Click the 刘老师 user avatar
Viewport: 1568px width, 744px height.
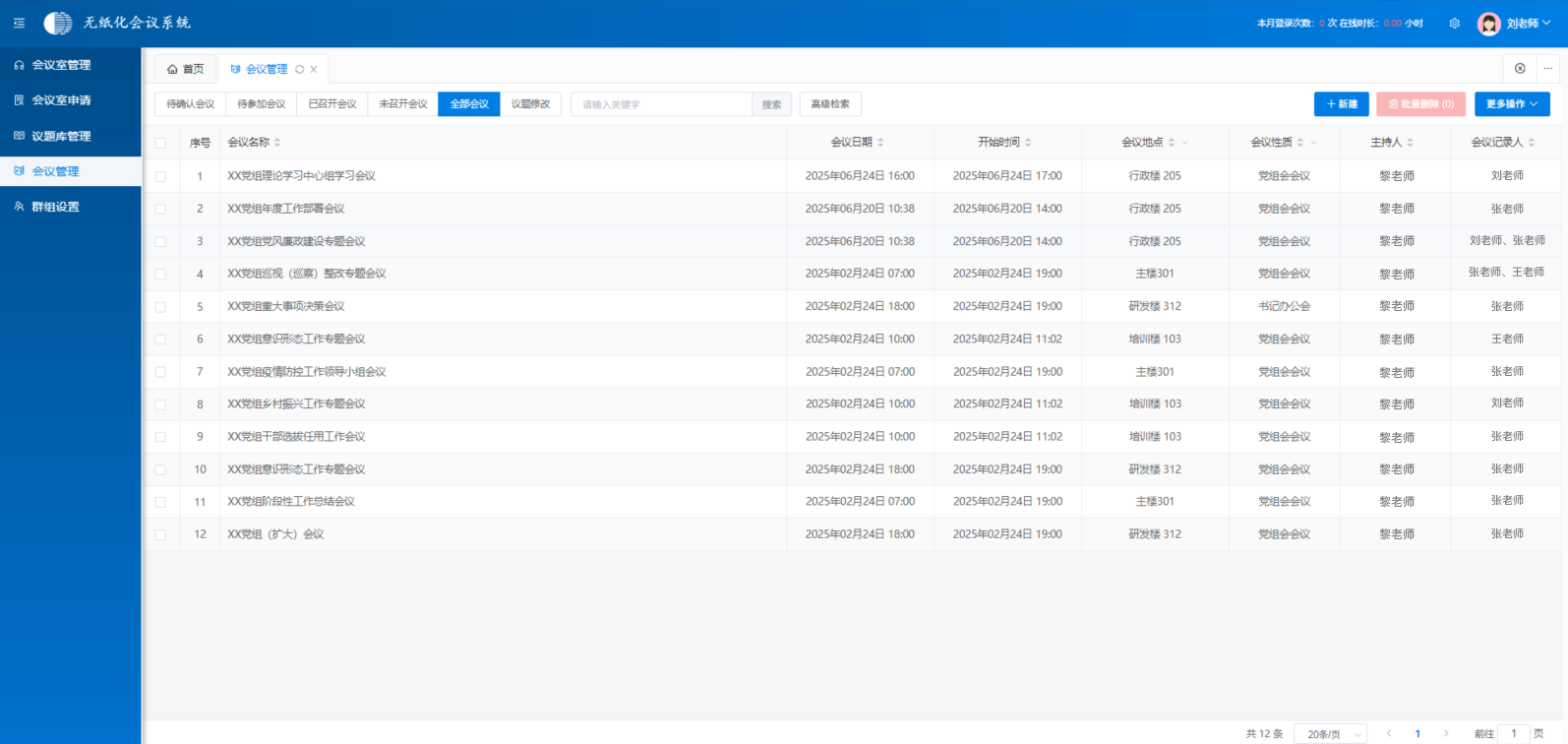(1488, 24)
